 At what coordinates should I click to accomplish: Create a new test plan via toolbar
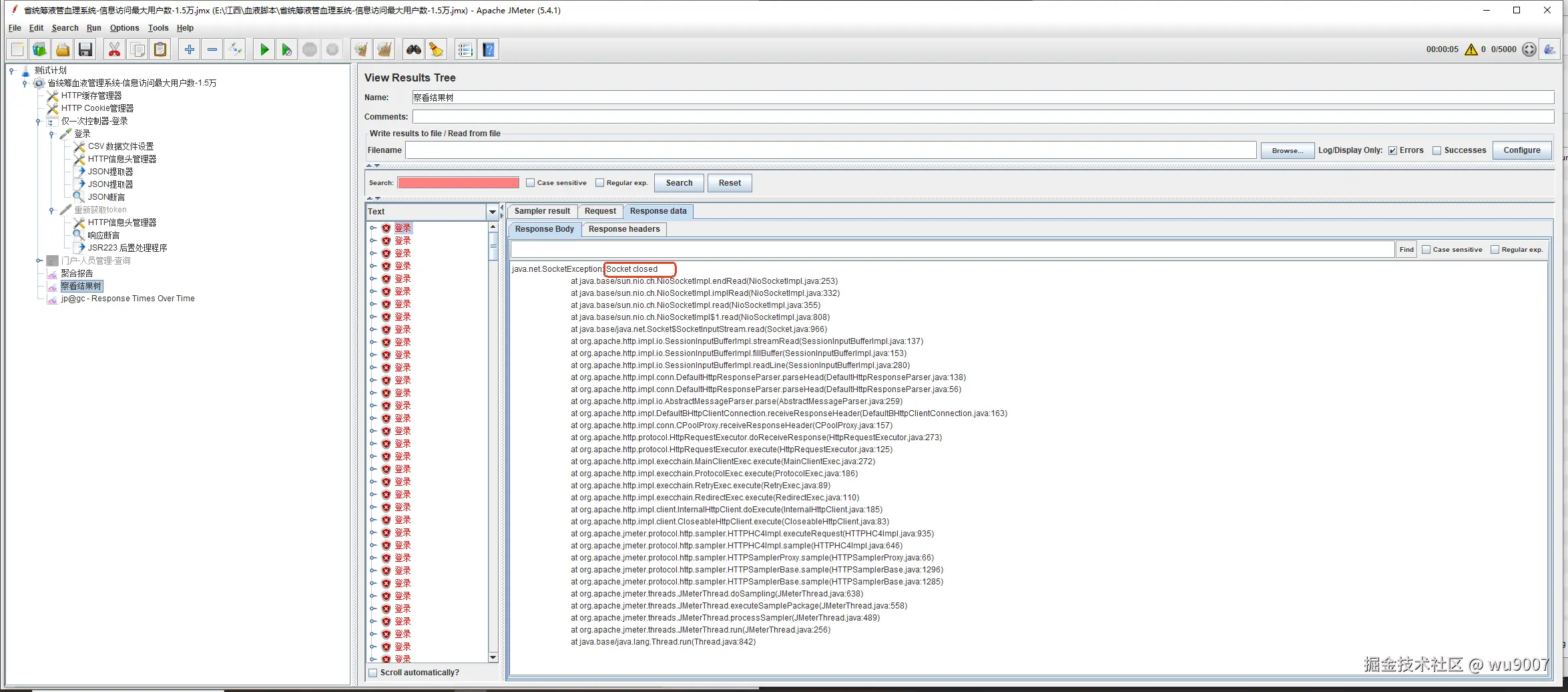[x=17, y=49]
